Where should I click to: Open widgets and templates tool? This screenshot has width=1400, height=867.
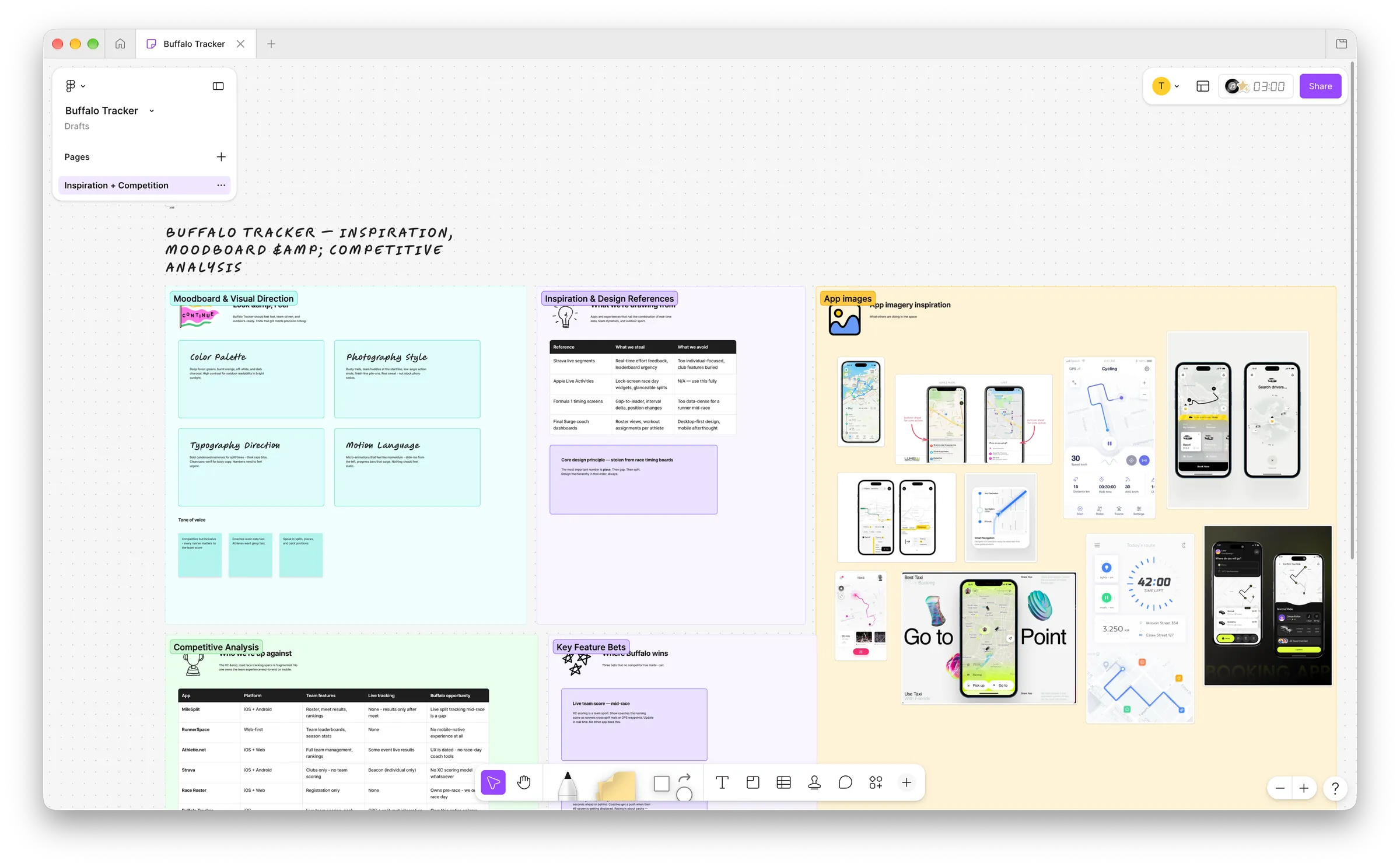876,782
